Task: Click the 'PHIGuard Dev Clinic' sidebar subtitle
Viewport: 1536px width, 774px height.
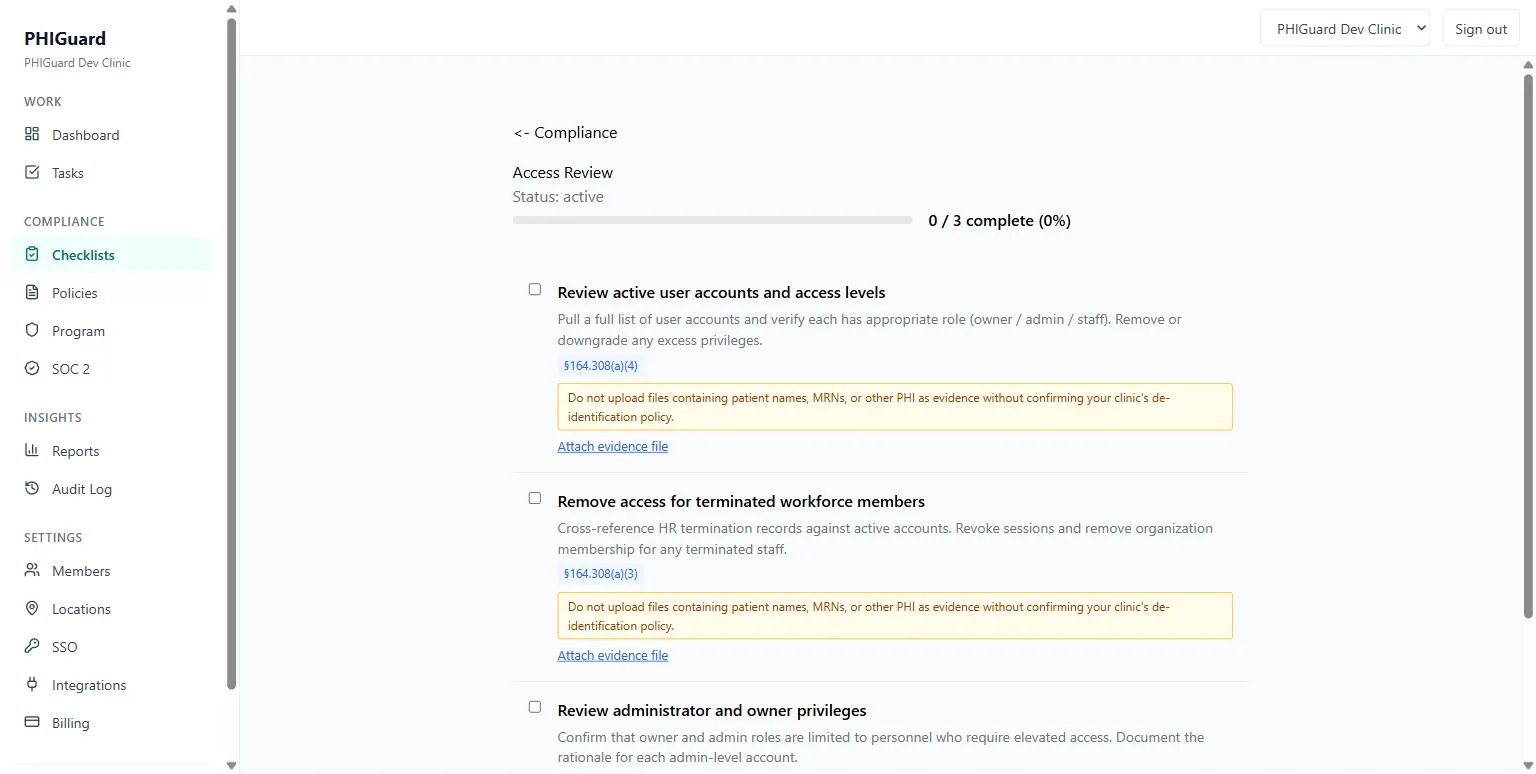Action: (77, 63)
